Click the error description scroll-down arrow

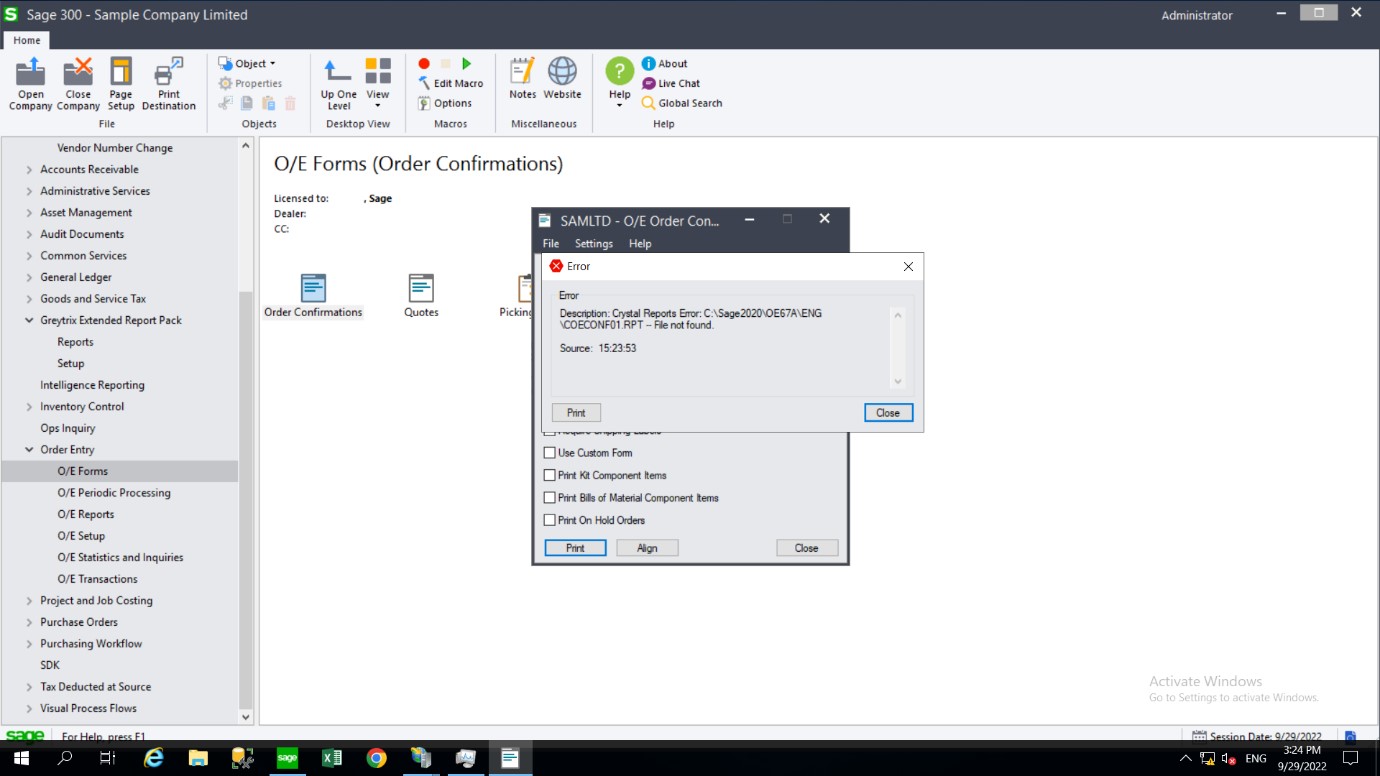(897, 381)
